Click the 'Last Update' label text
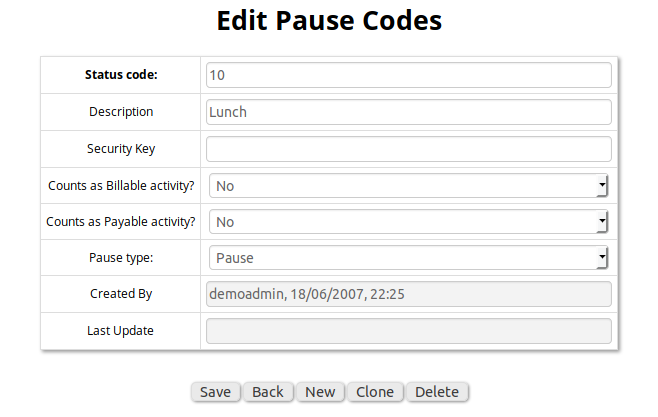658x417 pixels. pyautogui.click(x=121, y=330)
